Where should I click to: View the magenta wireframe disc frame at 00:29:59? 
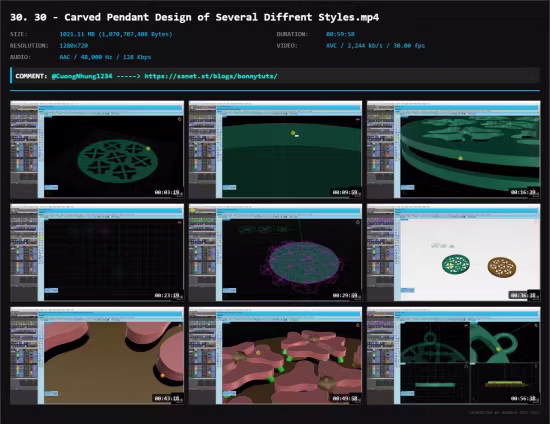pos(275,253)
